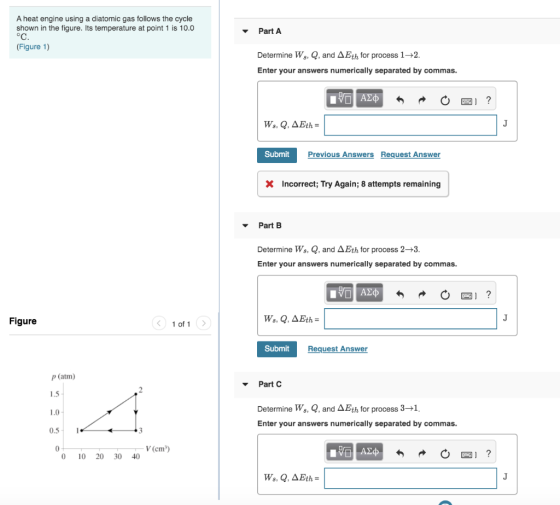
Task: Open Previous Answers link in Part A
Action: [340, 155]
